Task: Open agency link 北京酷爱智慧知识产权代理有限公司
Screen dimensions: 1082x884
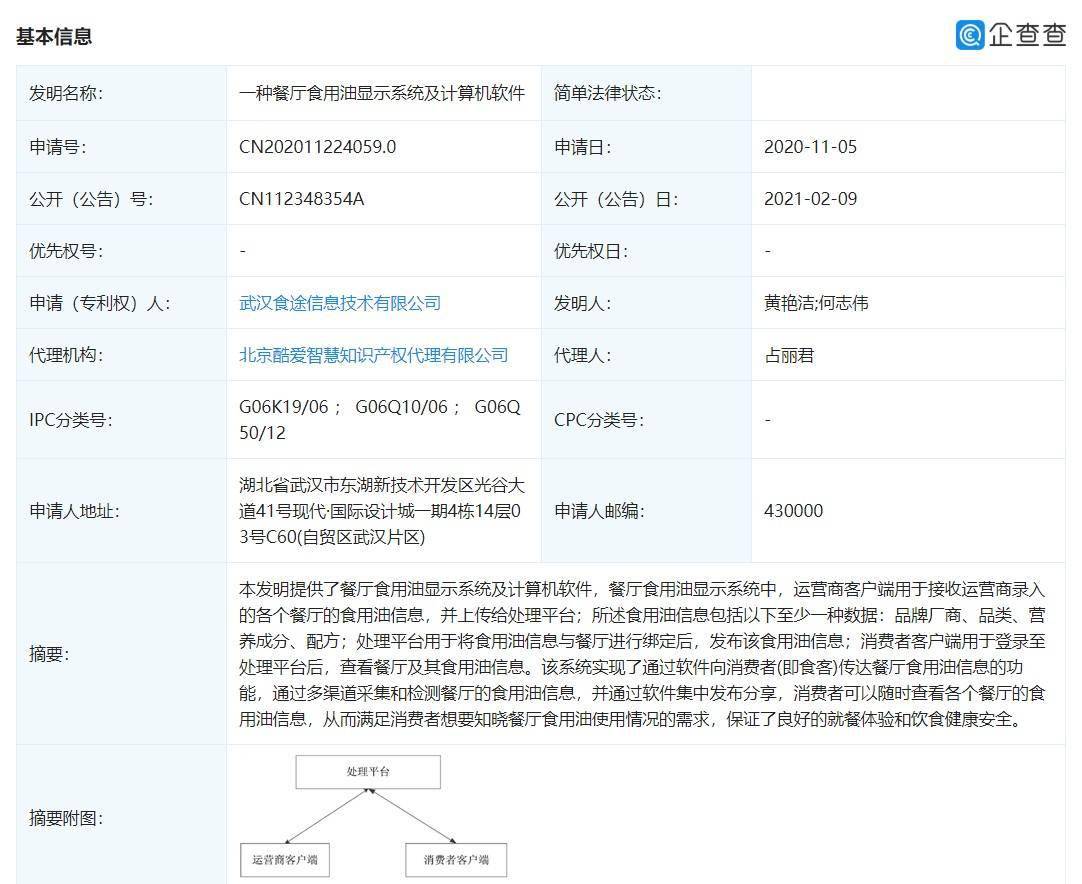Action: pyautogui.click(x=373, y=355)
